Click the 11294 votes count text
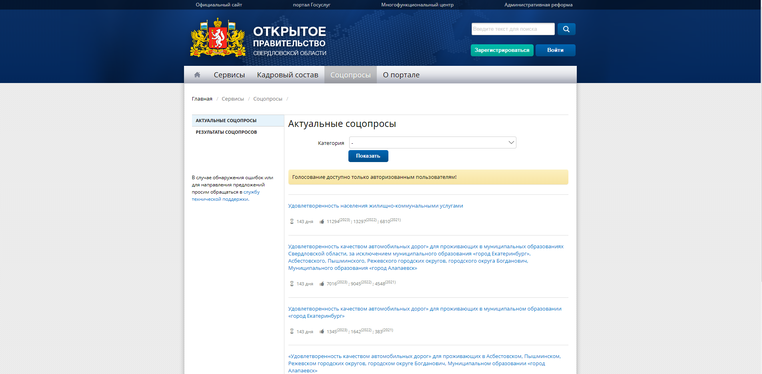762x374 pixels. [x=332, y=221]
